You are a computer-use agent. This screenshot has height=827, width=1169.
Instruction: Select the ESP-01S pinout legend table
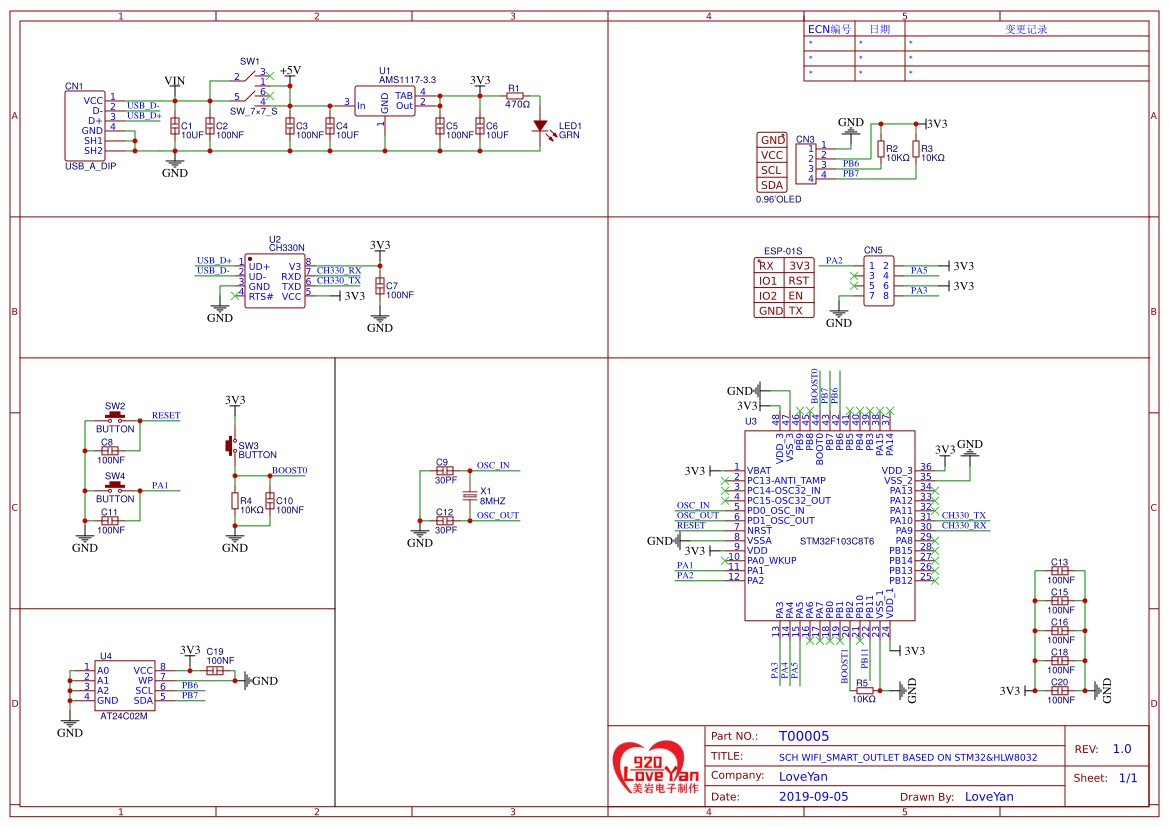[x=784, y=288]
